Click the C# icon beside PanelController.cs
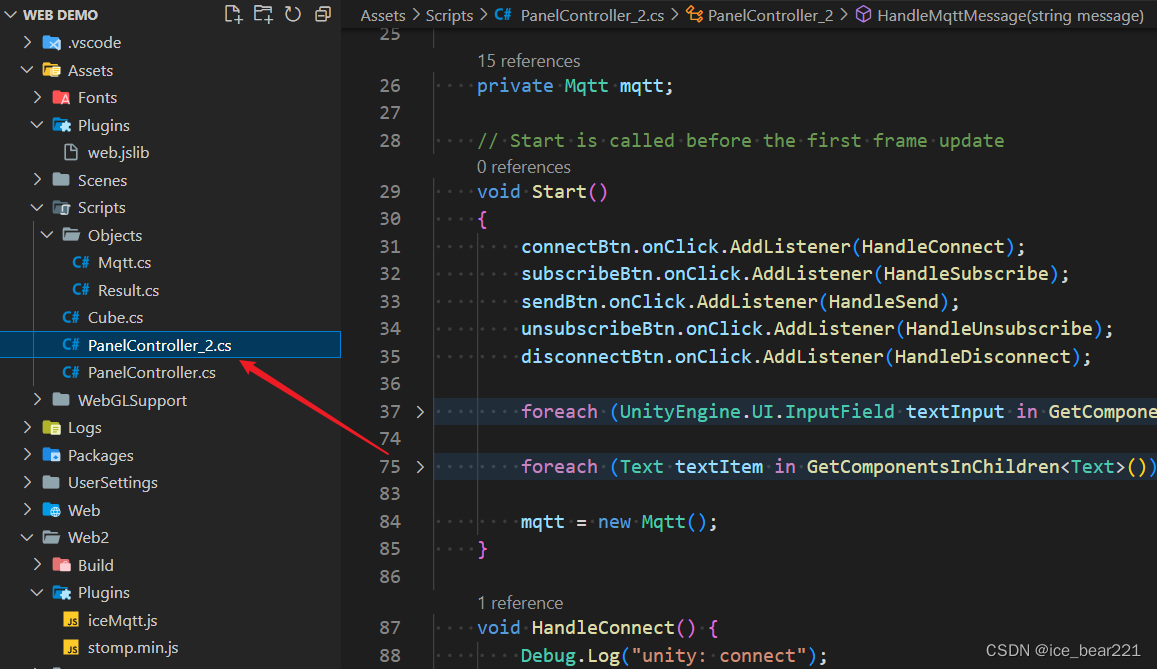Viewport: 1157px width, 669px height. (71, 372)
